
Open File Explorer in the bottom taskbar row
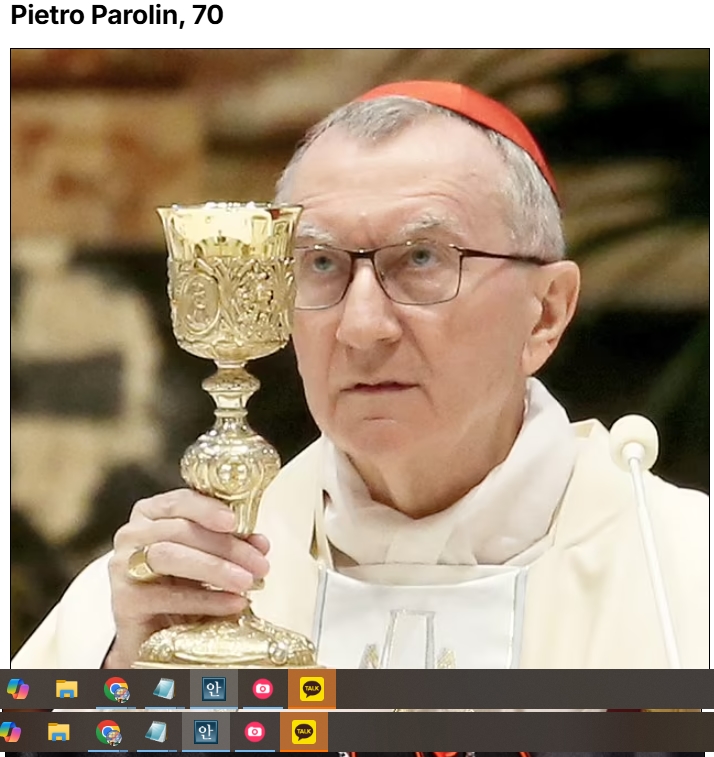(59, 732)
